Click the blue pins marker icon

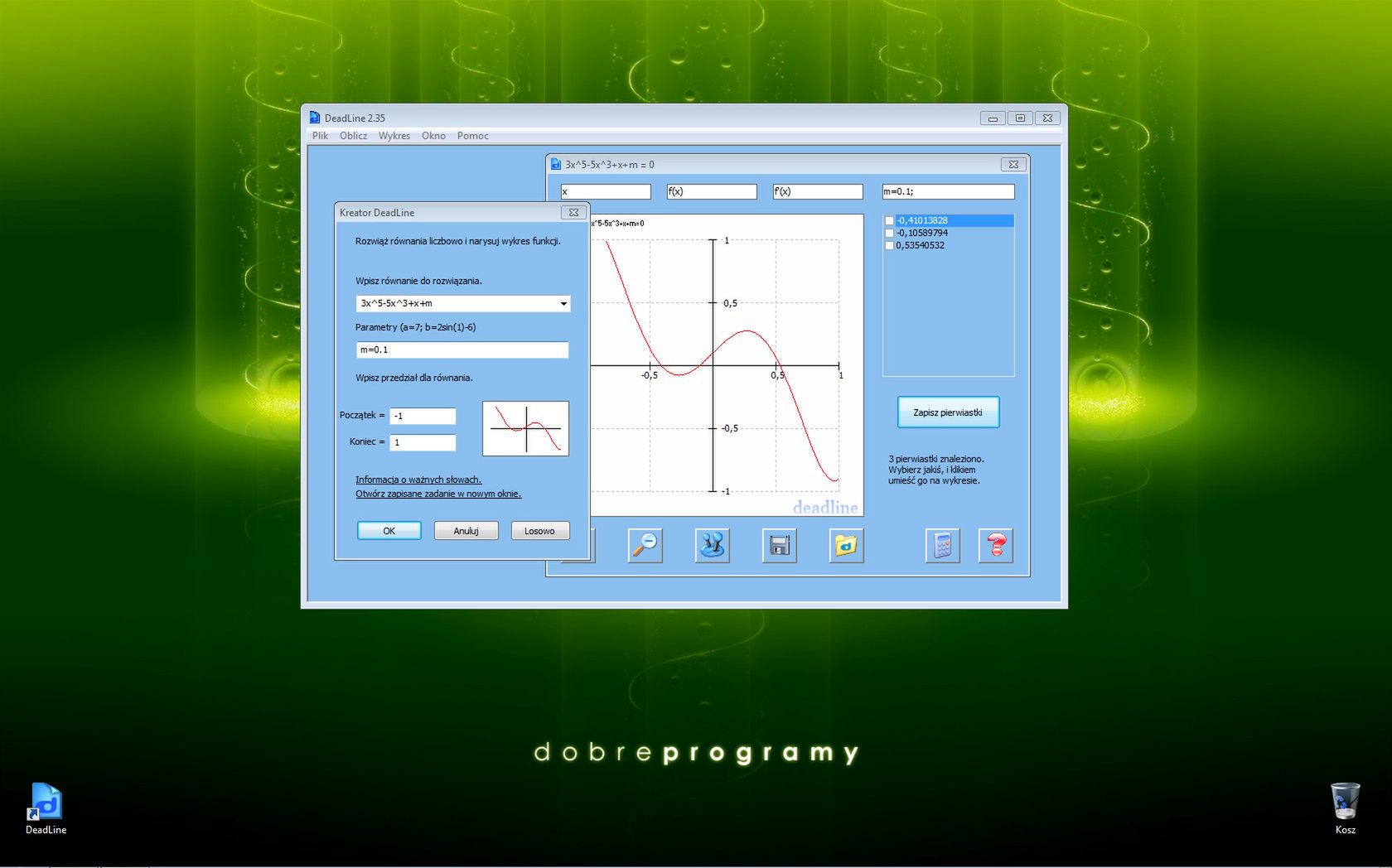coord(712,546)
